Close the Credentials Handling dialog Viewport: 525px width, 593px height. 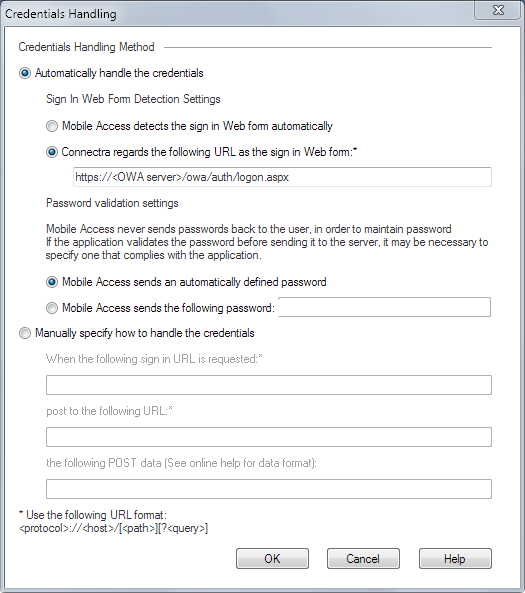point(497,10)
